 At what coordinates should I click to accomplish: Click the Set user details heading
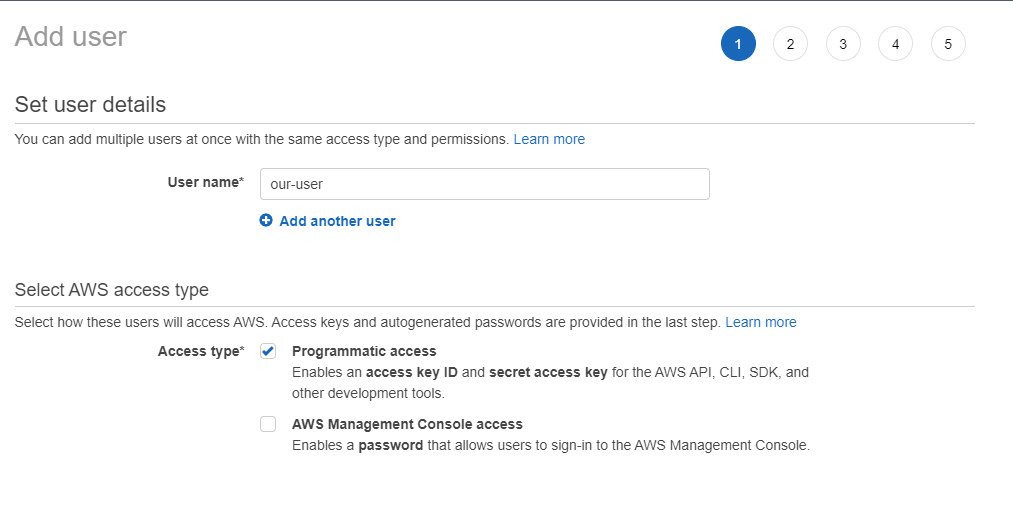(90, 104)
